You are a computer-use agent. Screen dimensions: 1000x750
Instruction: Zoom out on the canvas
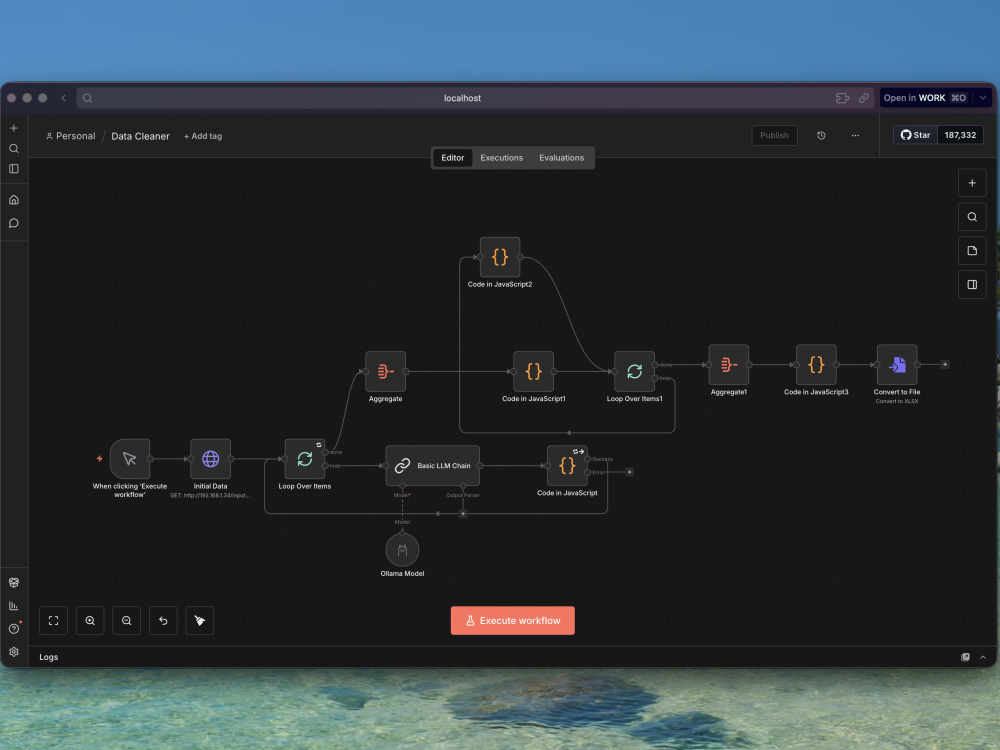point(126,621)
